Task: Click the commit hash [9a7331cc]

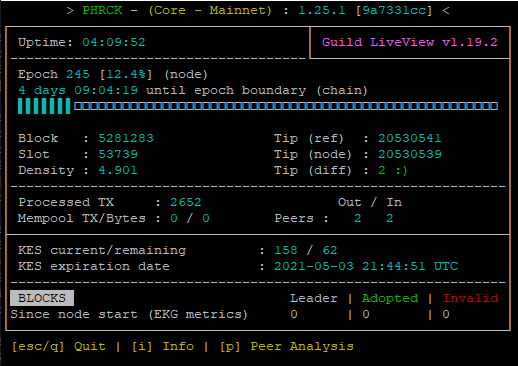Action: point(394,10)
